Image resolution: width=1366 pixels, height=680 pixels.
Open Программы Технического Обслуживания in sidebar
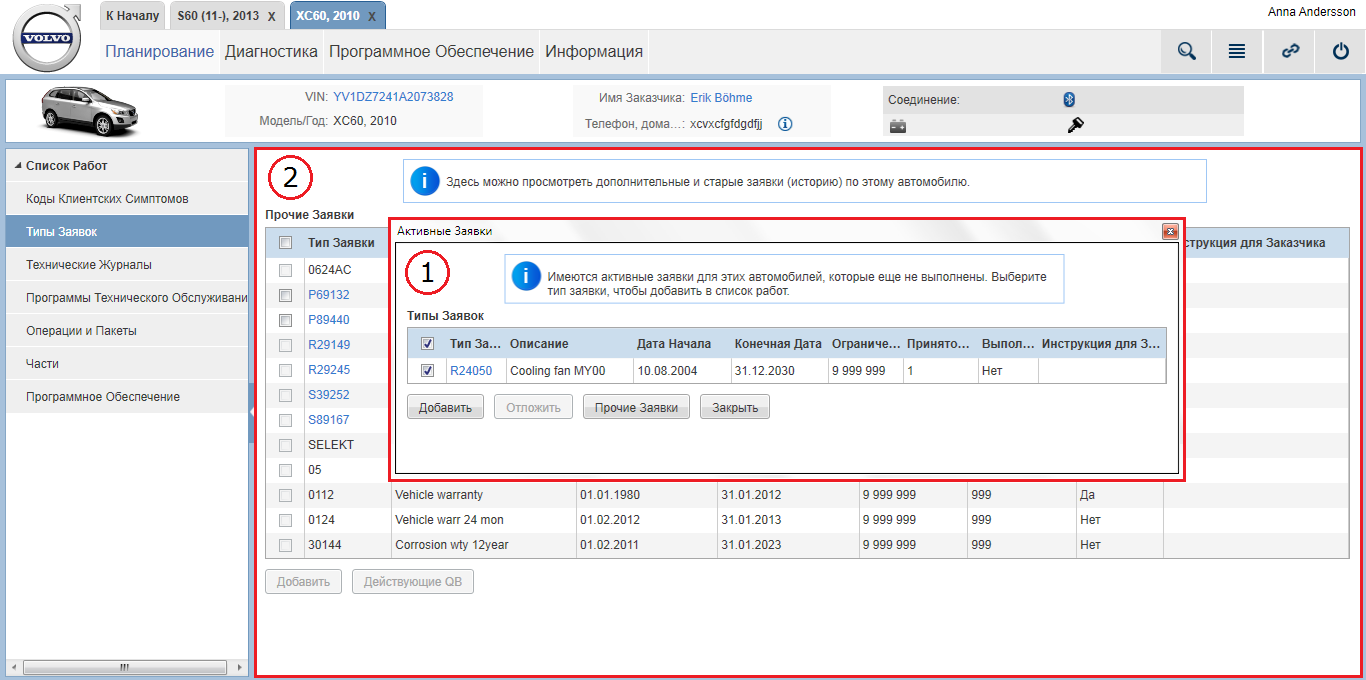[x=127, y=298]
